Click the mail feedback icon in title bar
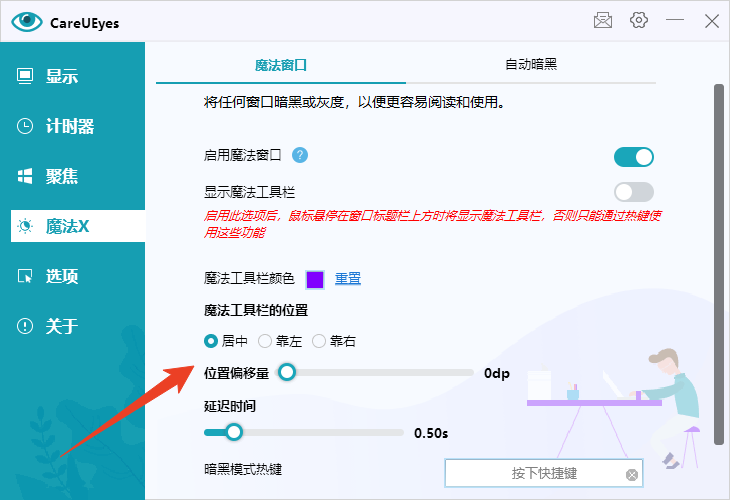Viewport: 730px width, 500px height. 602,20
